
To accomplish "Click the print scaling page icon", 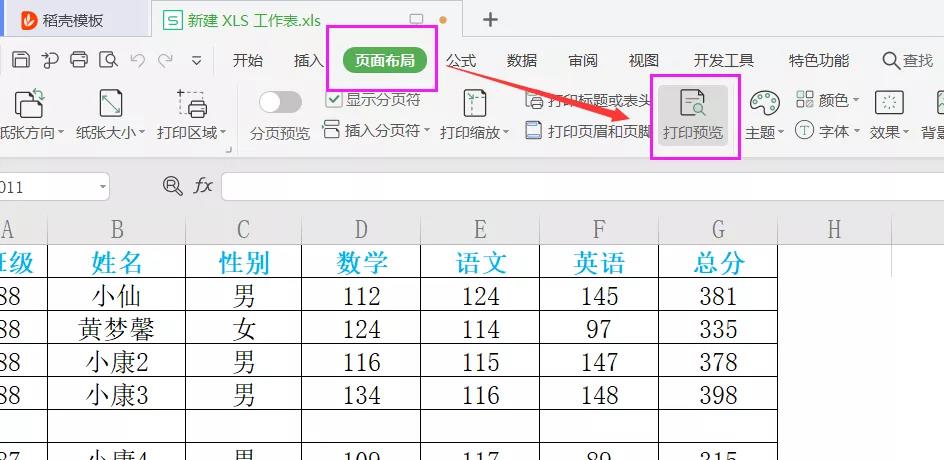I will 475,102.
